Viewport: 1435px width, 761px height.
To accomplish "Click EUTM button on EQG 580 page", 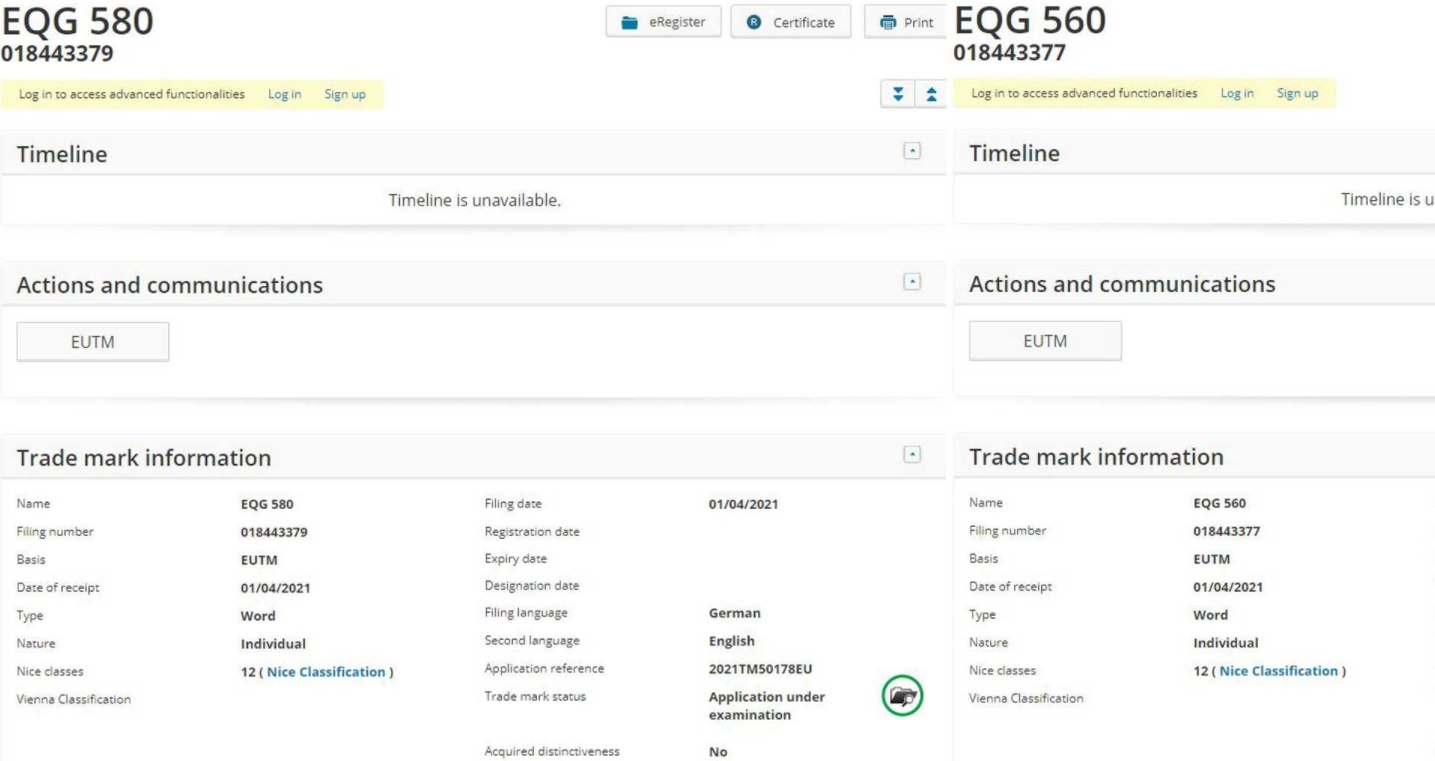I will point(93,341).
